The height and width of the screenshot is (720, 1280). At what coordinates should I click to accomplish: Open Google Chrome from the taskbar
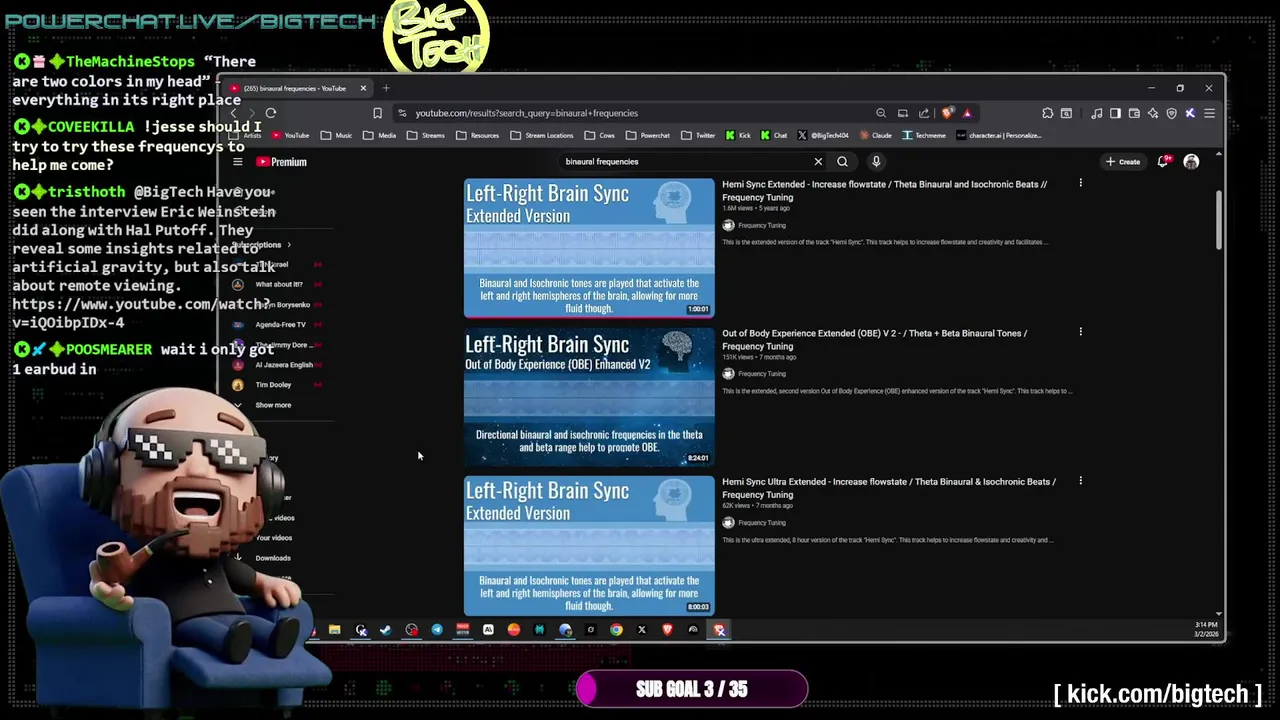coord(616,630)
